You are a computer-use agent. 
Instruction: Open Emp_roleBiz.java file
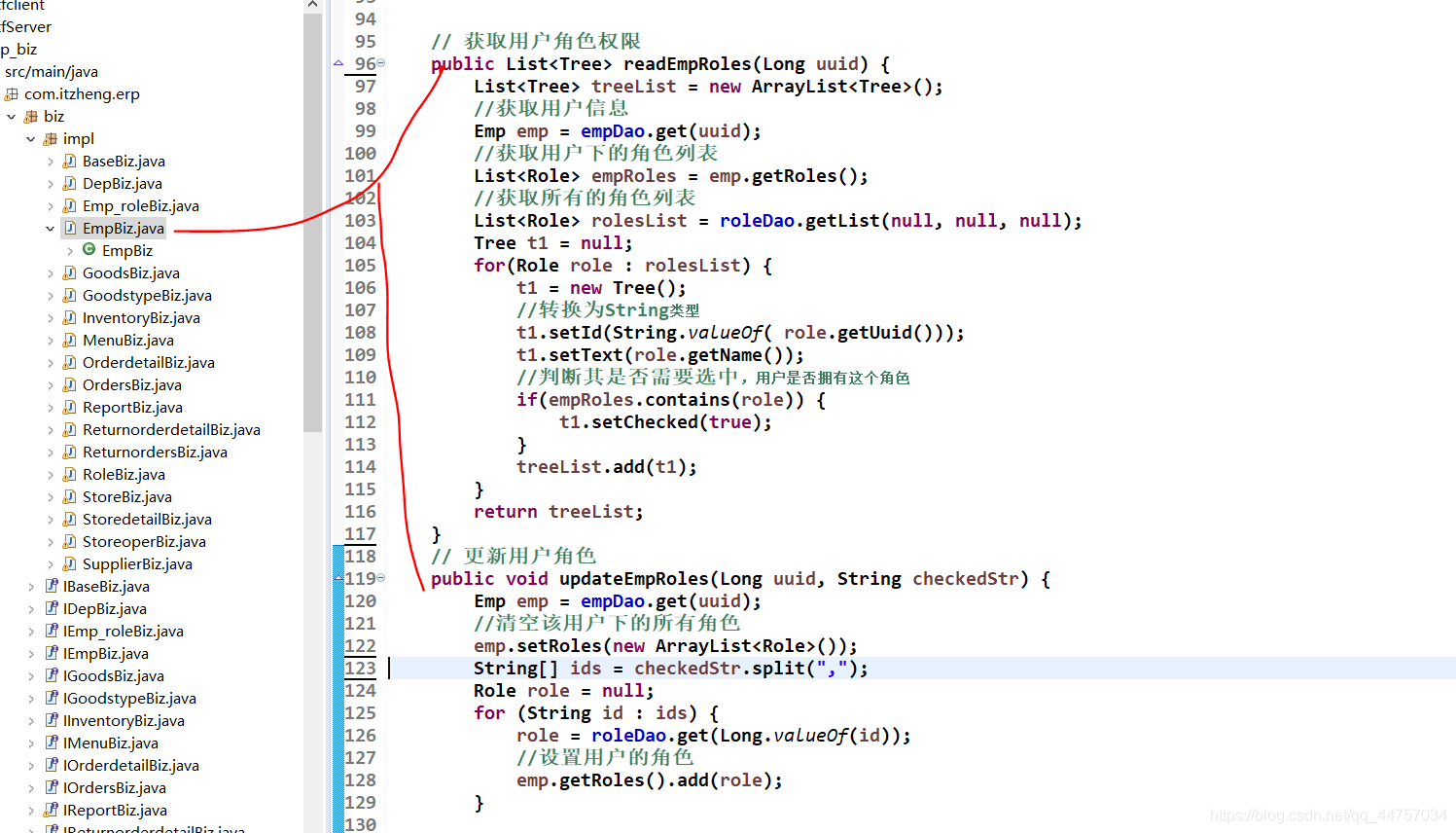[x=141, y=206]
